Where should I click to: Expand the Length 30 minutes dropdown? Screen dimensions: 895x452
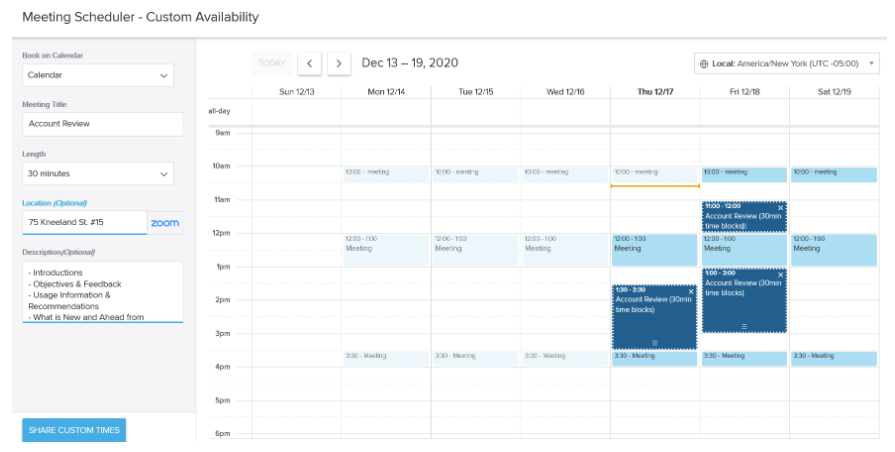click(x=98, y=173)
